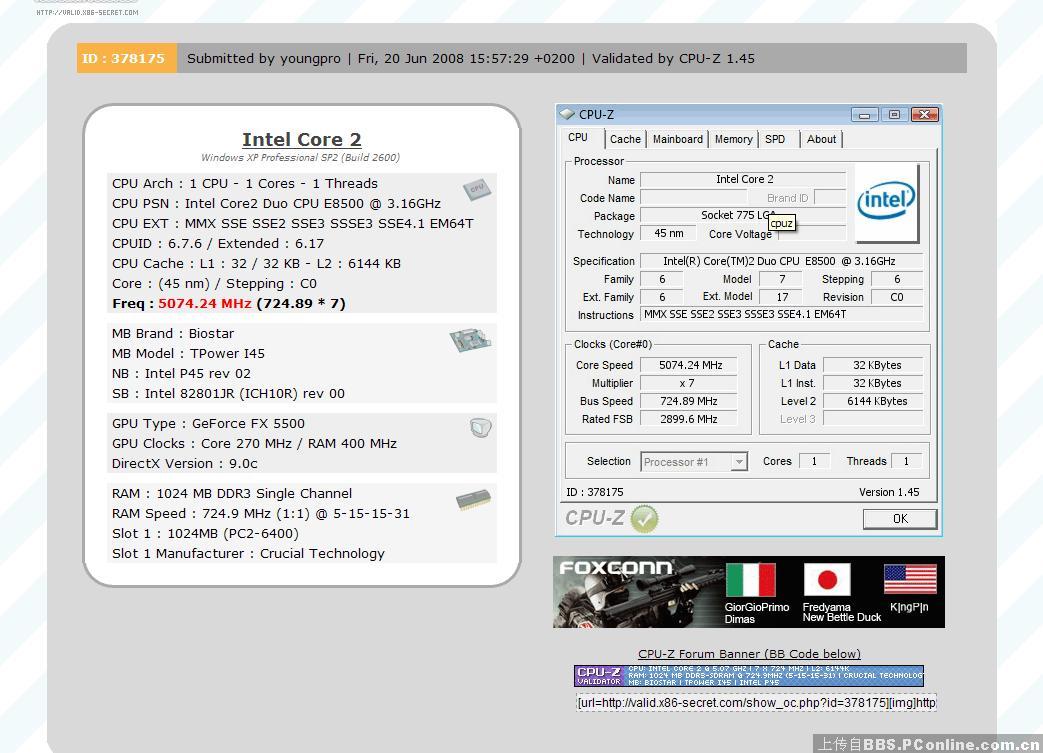Click the red 5074.24 MHz frequency text

[205, 303]
